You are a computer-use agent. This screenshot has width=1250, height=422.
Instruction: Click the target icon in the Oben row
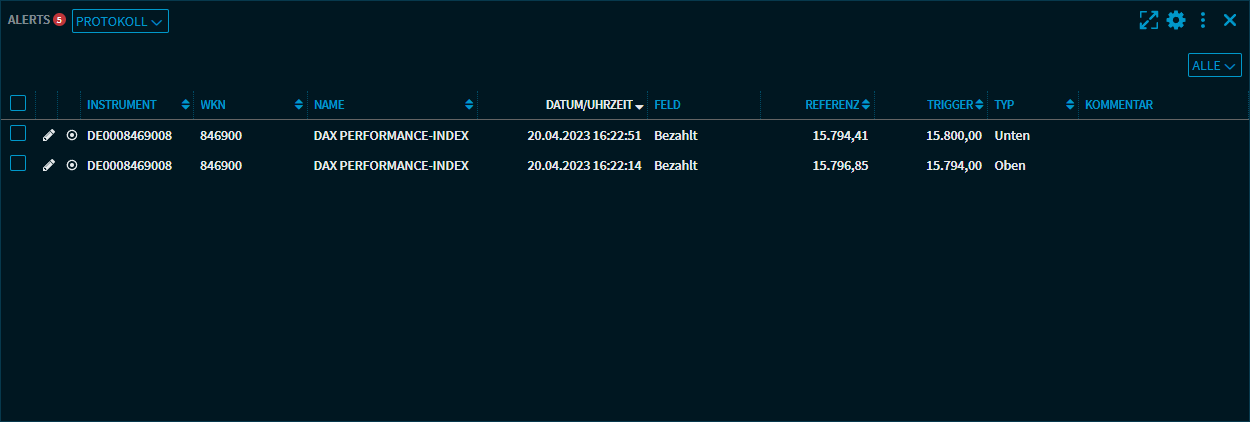click(x=71, y=165)
